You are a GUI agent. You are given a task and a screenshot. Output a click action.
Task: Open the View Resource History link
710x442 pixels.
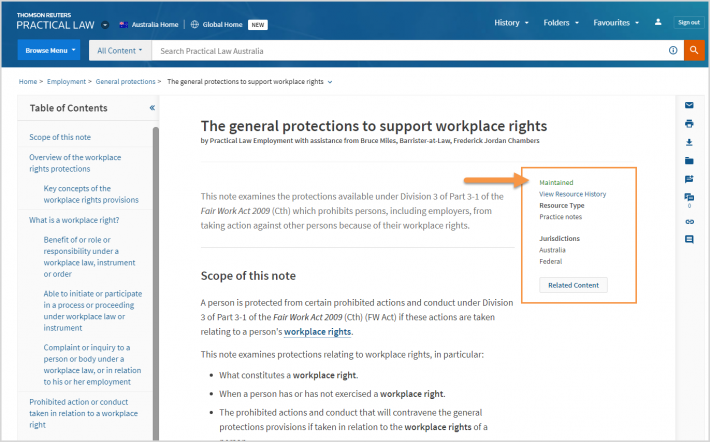point(572,194)
